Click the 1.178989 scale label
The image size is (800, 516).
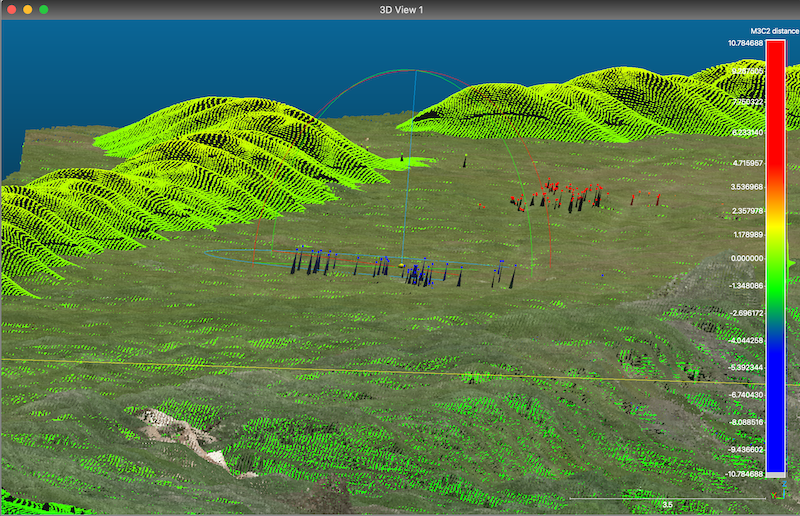[x=747, y=235]
